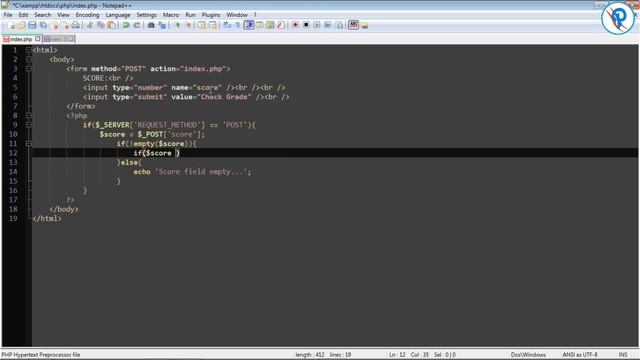Toggle synchronized vertical scrolling
The image size is (640, 360).
(202, 25)
